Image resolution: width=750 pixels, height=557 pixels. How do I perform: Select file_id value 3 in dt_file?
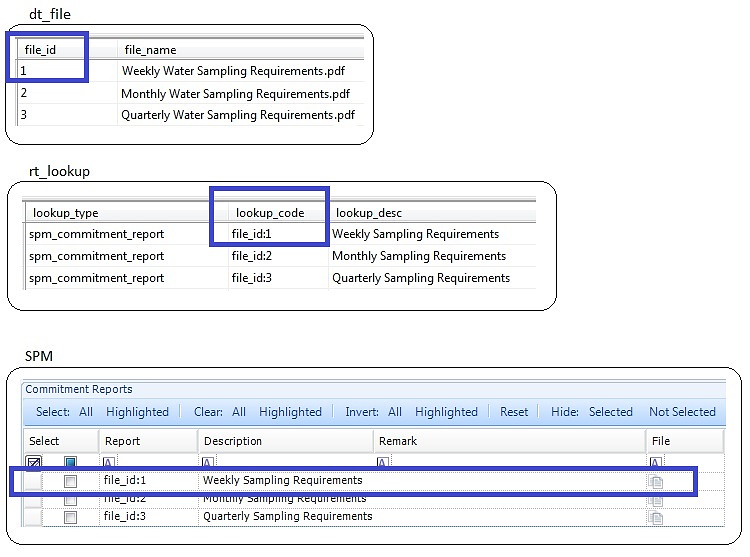pos(23,115)
